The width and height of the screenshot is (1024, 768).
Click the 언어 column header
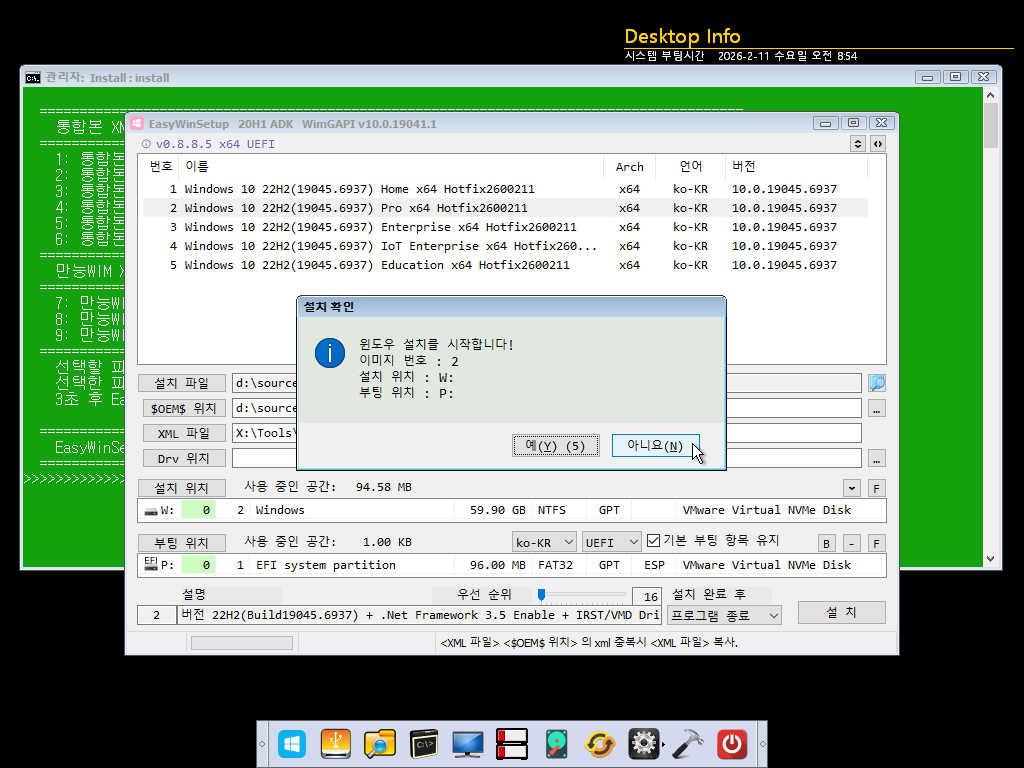690,167
